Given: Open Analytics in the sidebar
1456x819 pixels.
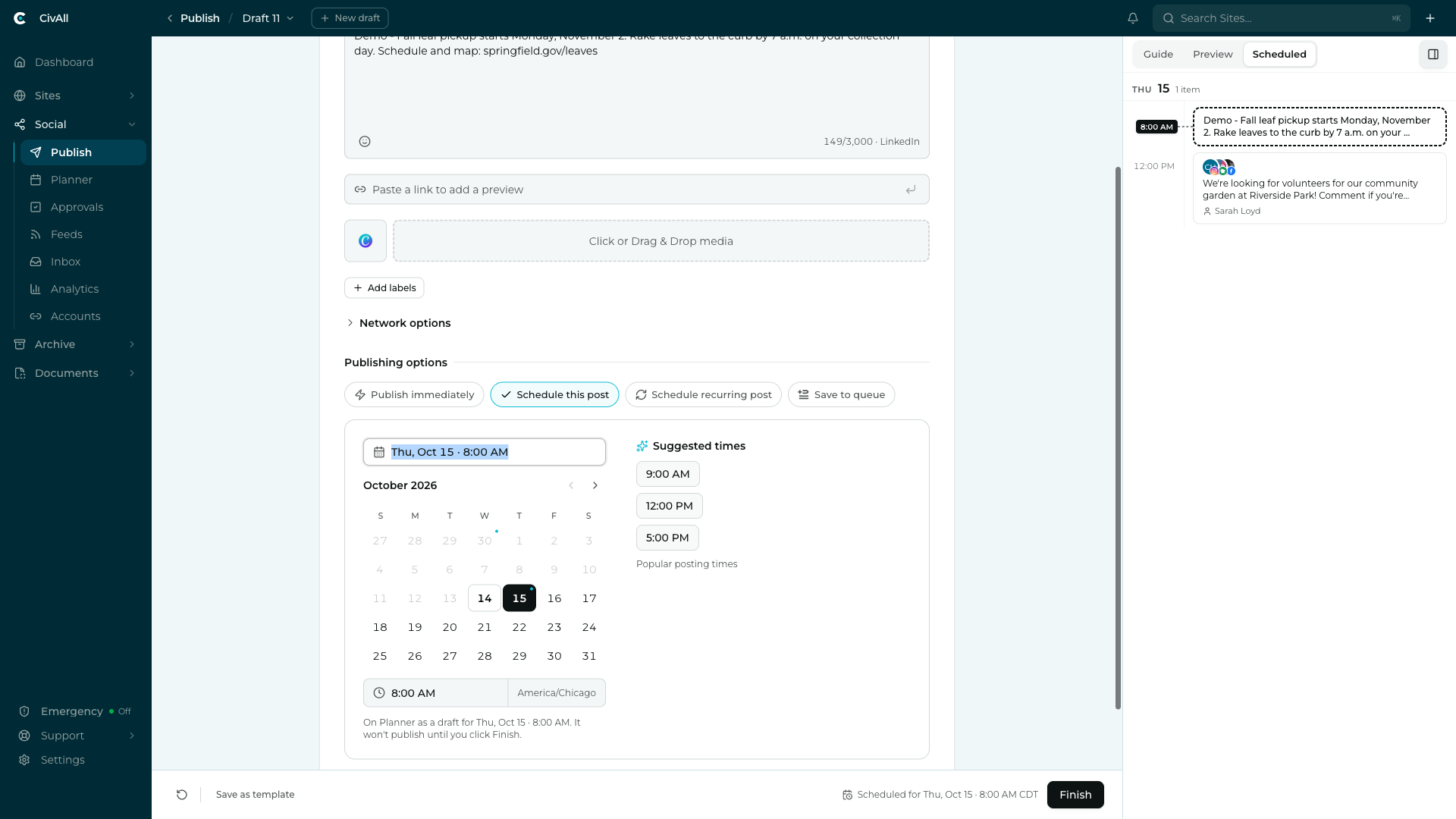Looking at the screenshot, I should 83,289.
